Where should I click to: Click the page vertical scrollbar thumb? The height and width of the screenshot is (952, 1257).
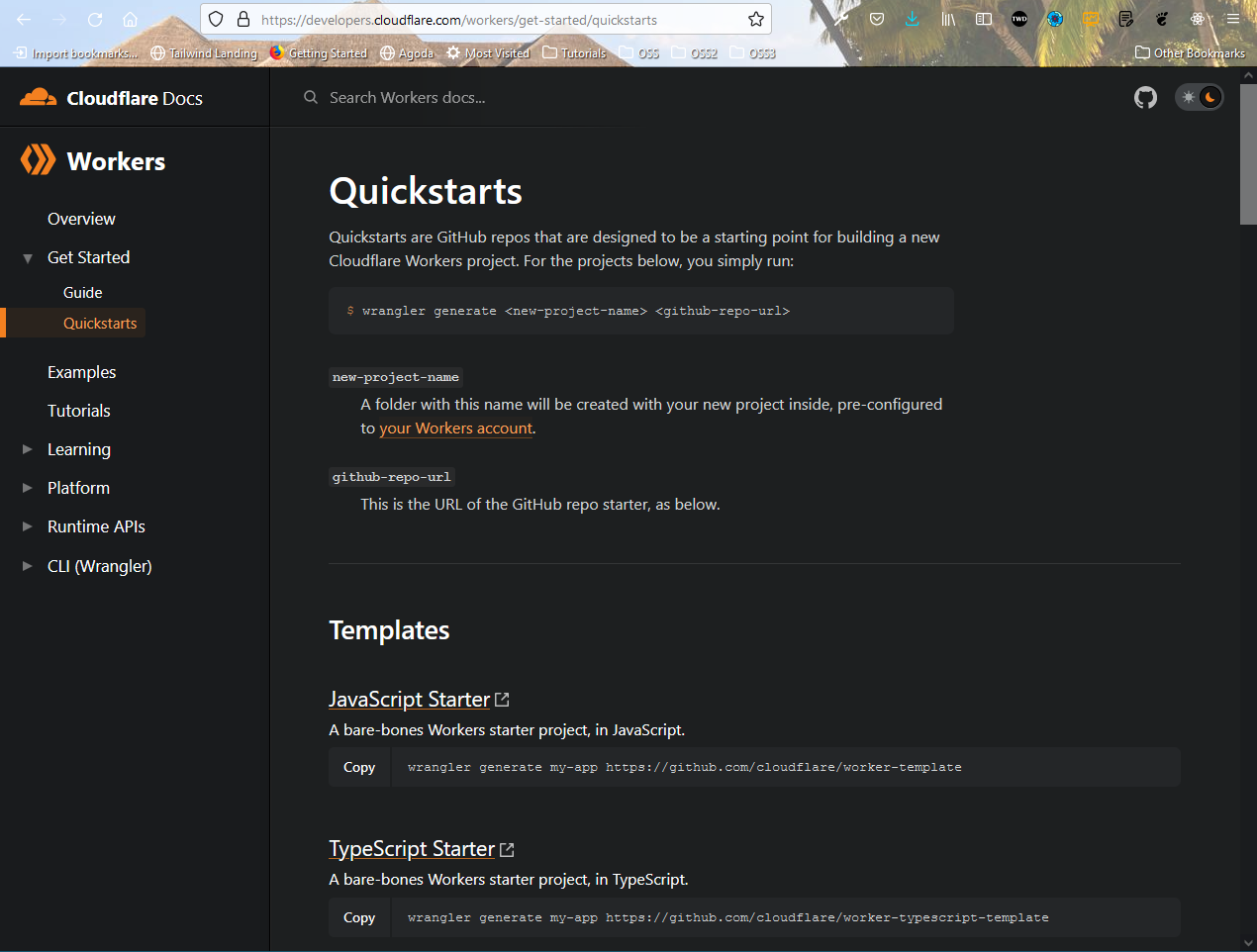tap(1248, 154)
